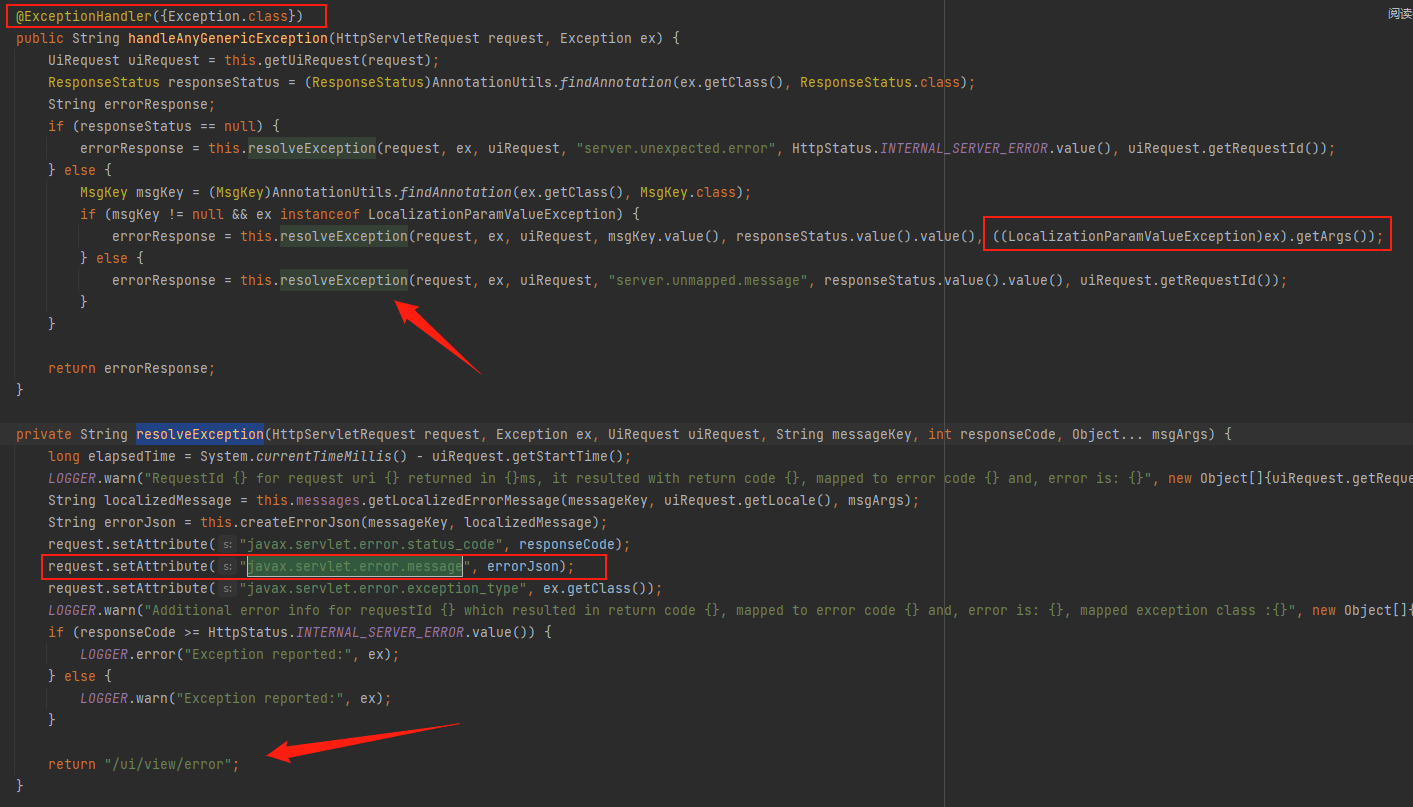Screen dimensions: 1413x807
Task: Click the 'return errorResponse;' statement
Action: pos(131,369)
